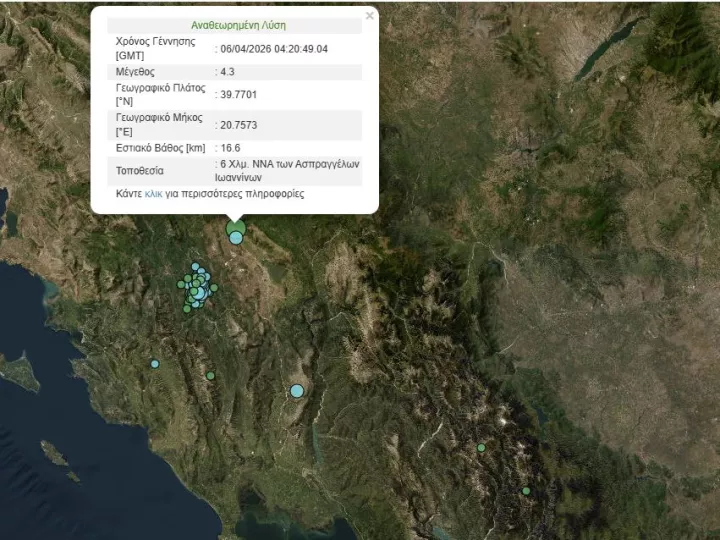Select the large light blue marker southeast of the cluster
Image resolution: width=720 pixels, height=540 pixels.
[x=297, y=391]
